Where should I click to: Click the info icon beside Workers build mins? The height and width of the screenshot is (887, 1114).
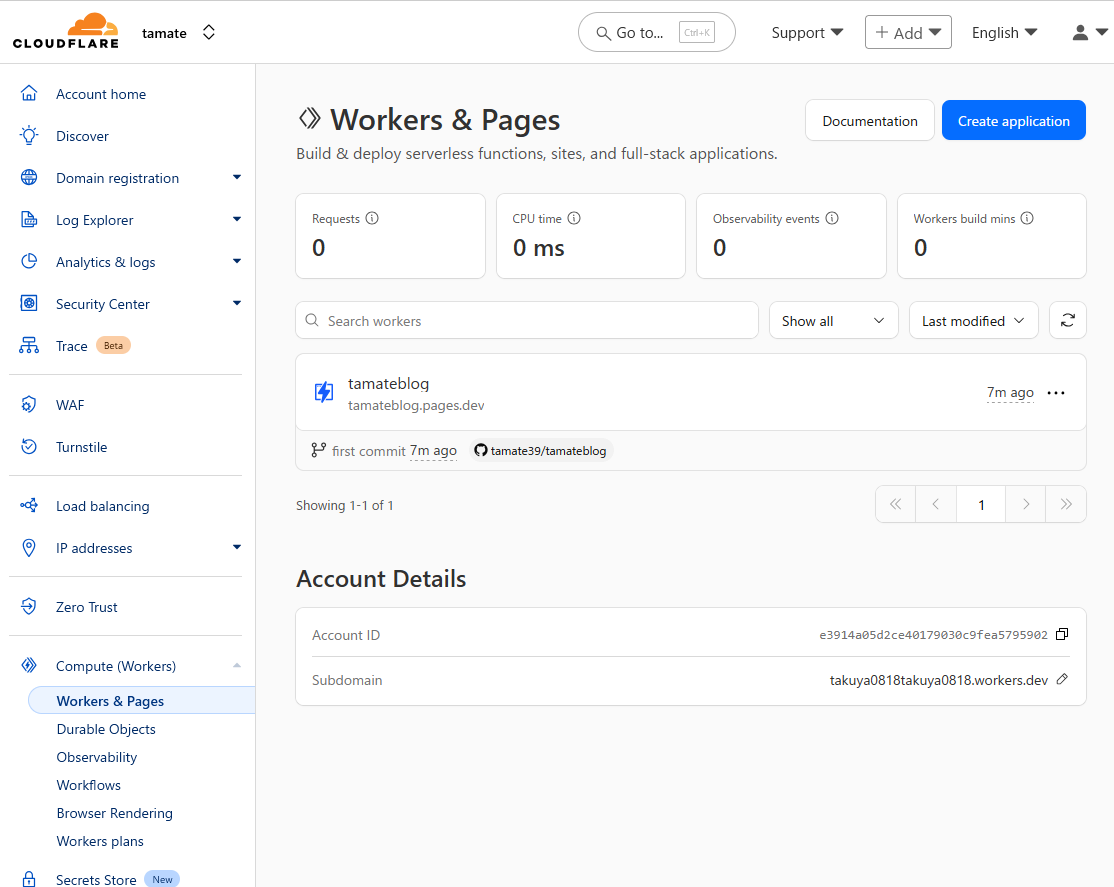tap(1026, 218)
